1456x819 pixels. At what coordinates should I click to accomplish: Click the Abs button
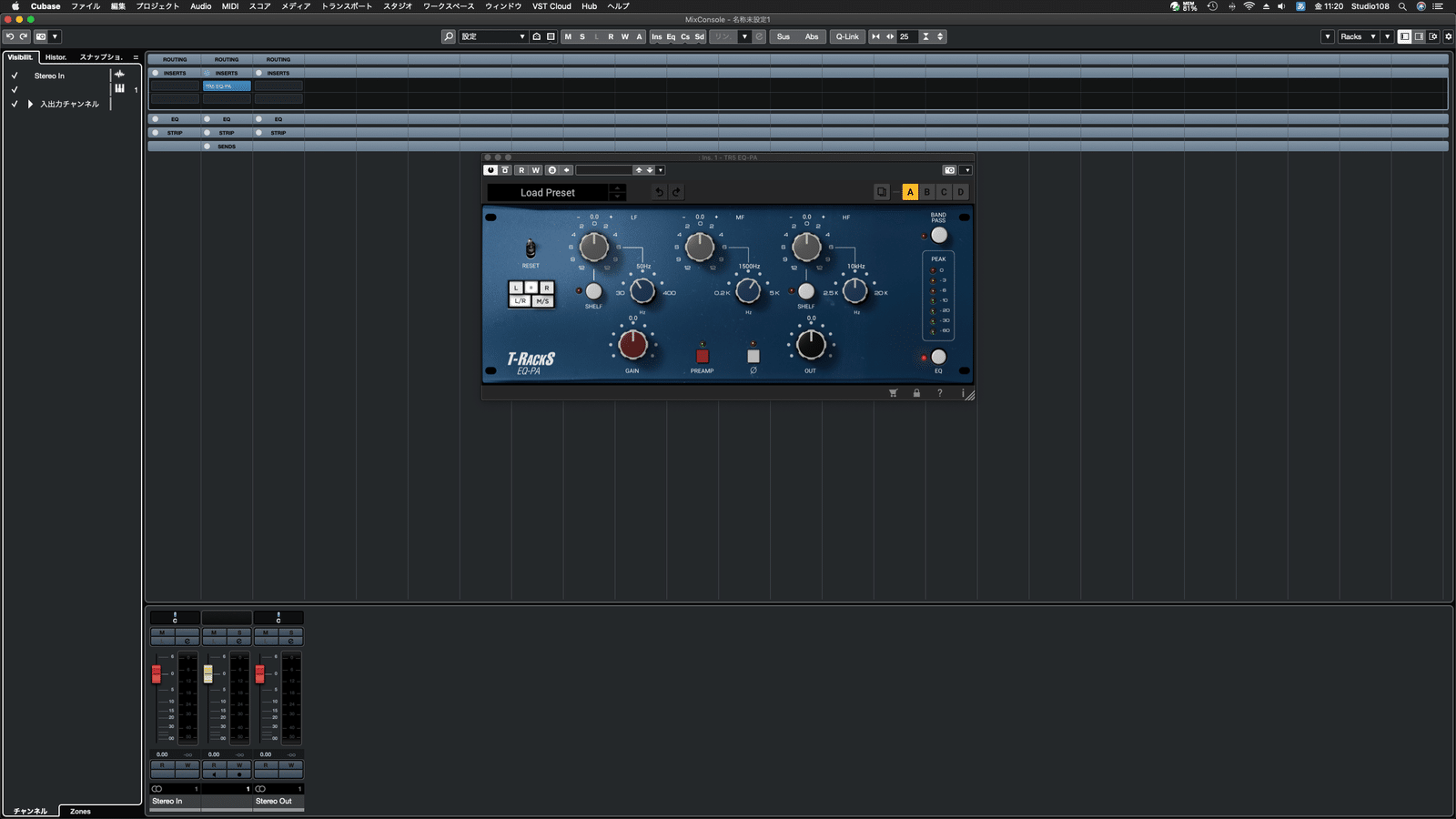coord(812,36)
